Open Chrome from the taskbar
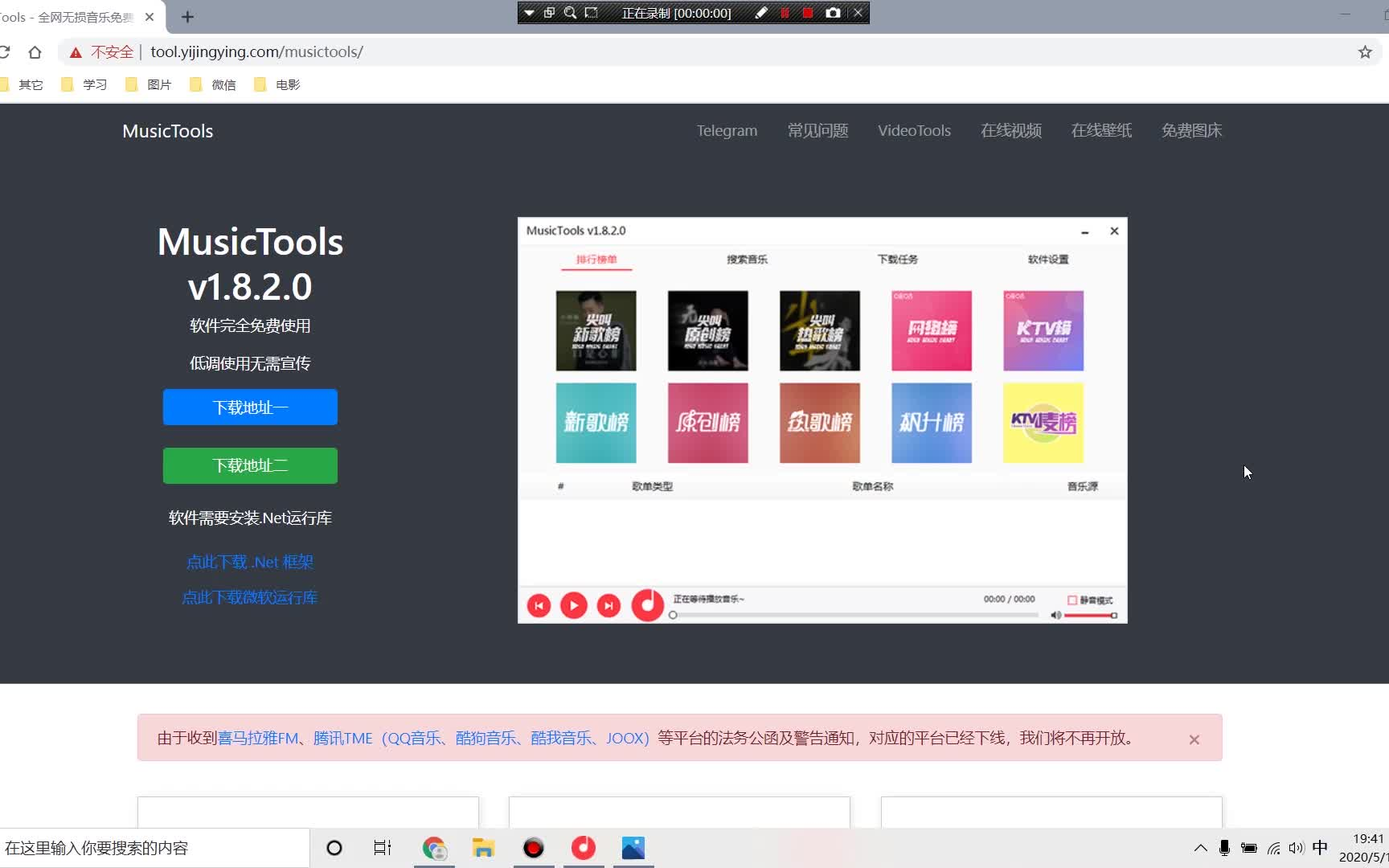Image resolution: width=1389 pixels, height=868 pixels. (434, 848)
